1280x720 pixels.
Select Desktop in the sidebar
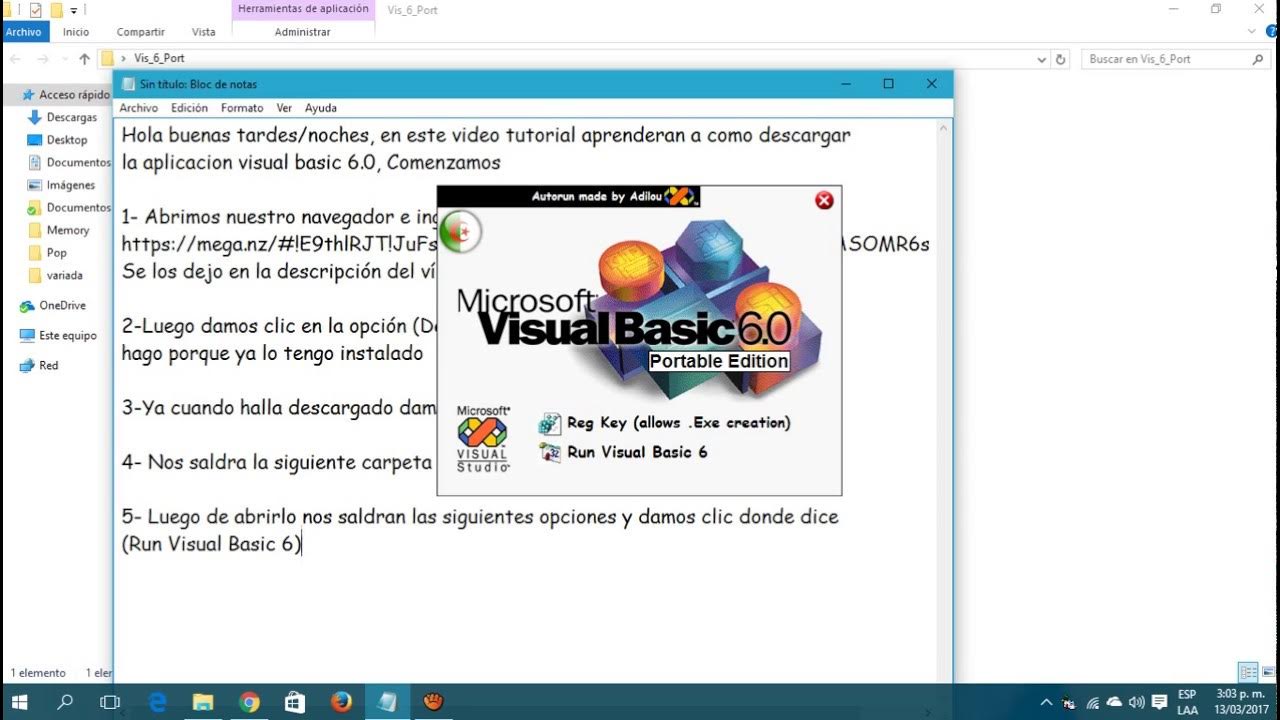(67, 140)
